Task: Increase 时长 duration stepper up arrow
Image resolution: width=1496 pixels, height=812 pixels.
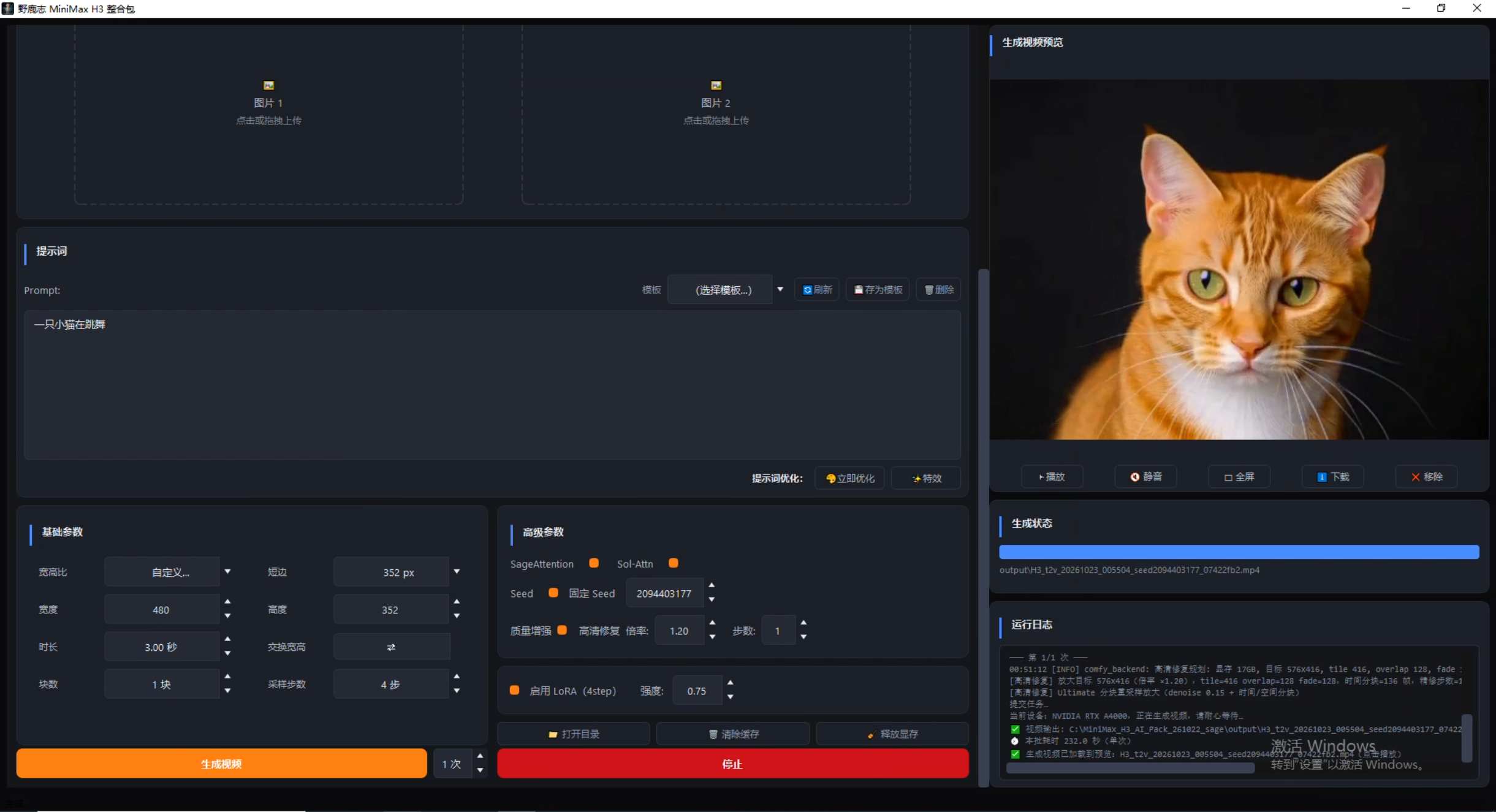Action: 227,639
